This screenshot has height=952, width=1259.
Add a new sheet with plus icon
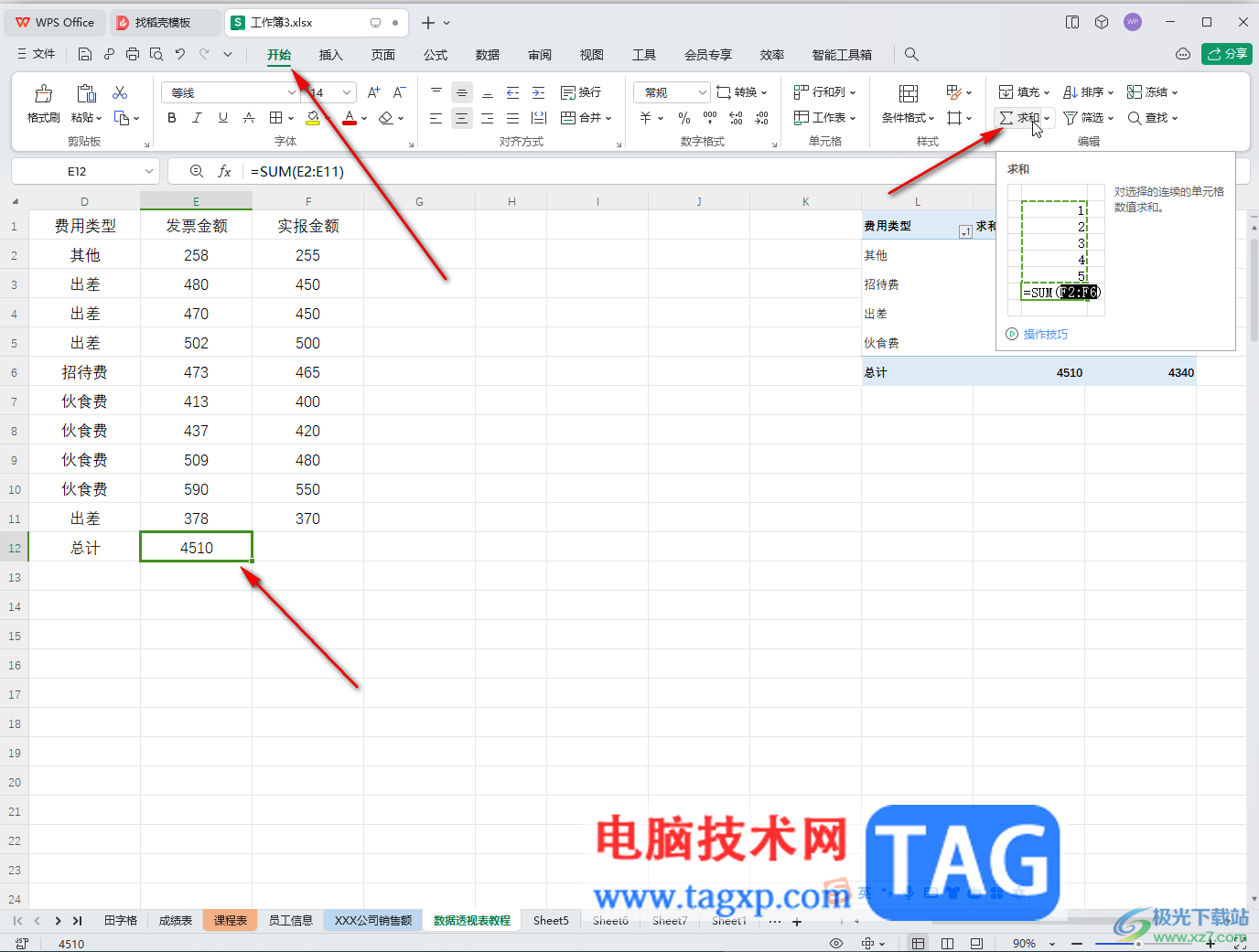point(797,922)
